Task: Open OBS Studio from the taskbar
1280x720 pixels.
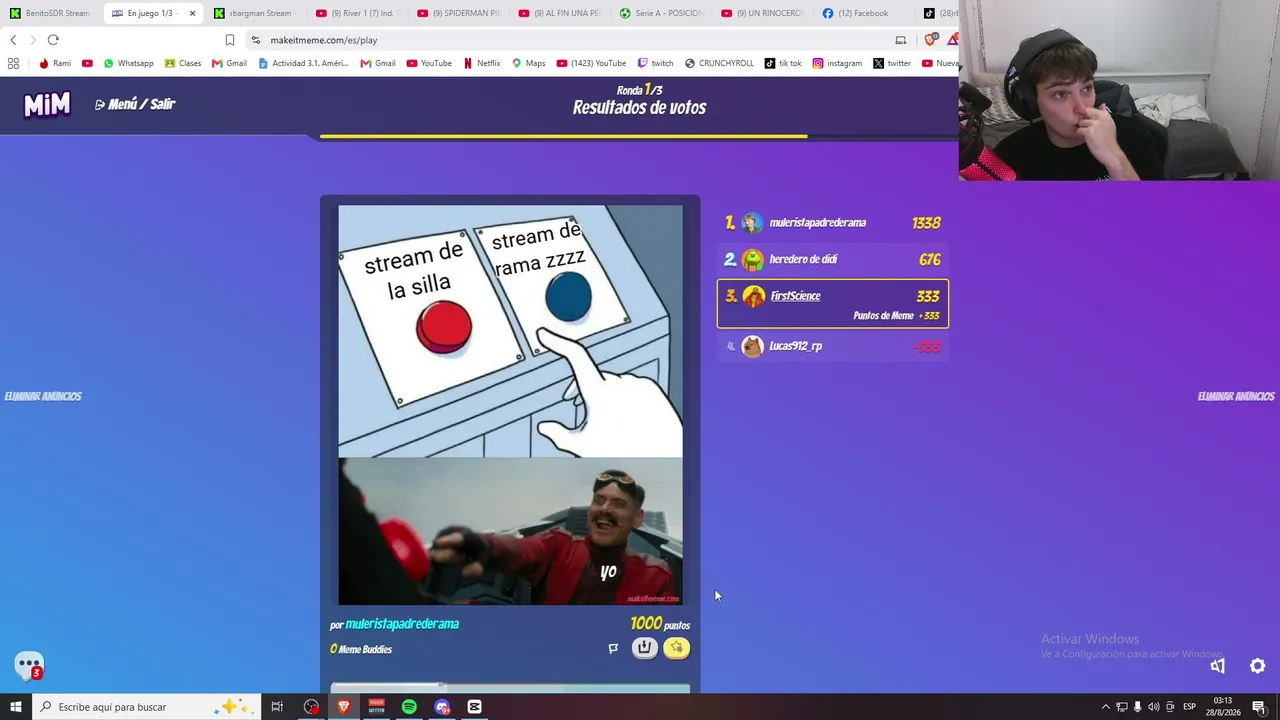Action: pos(312,707)
